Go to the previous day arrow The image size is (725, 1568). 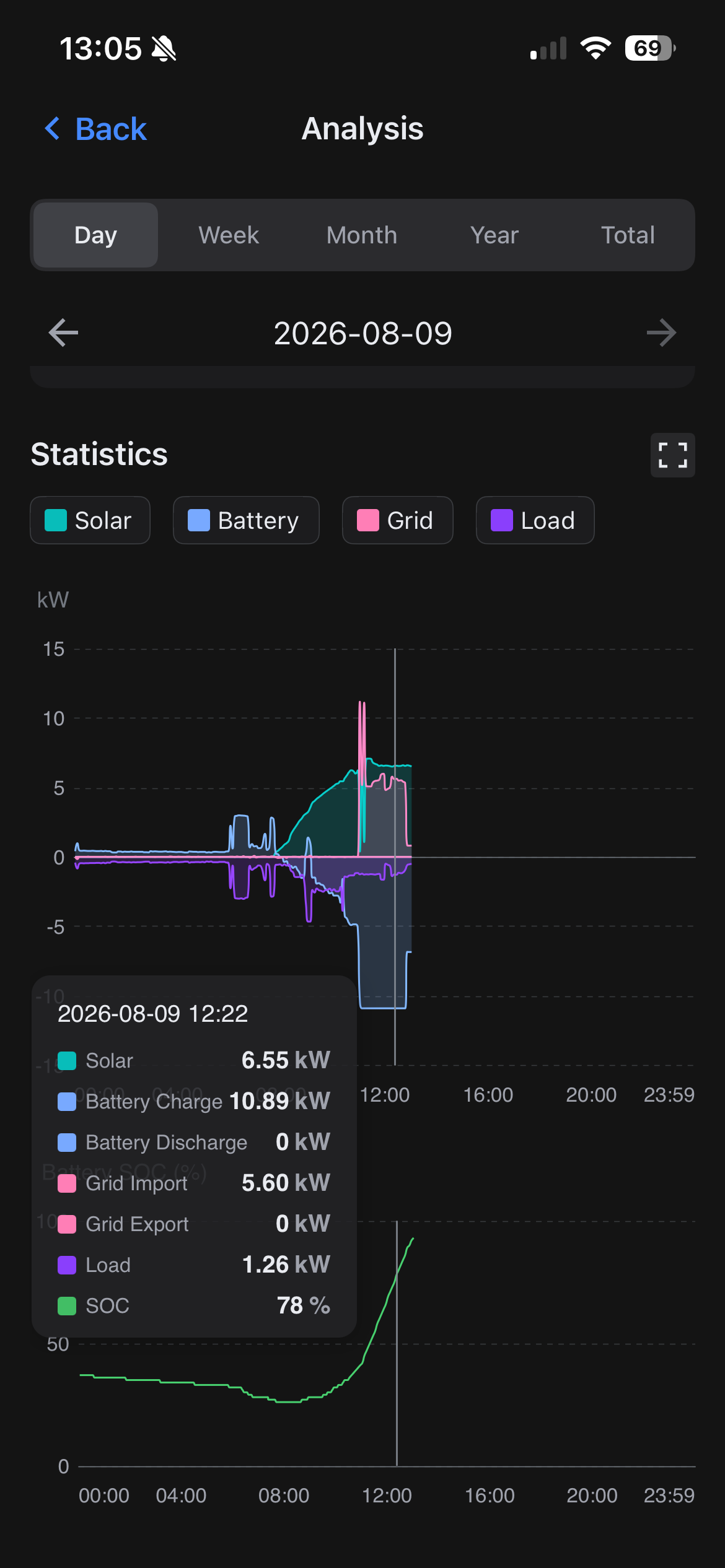click(x=63, y=333)
